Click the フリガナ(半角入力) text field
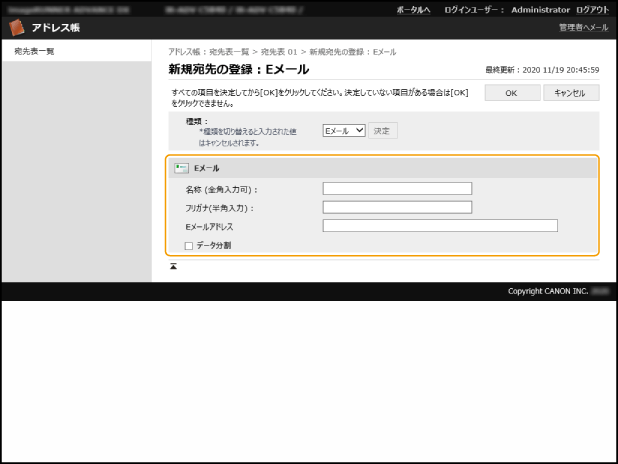618x464 pixels. click(397, 207)
